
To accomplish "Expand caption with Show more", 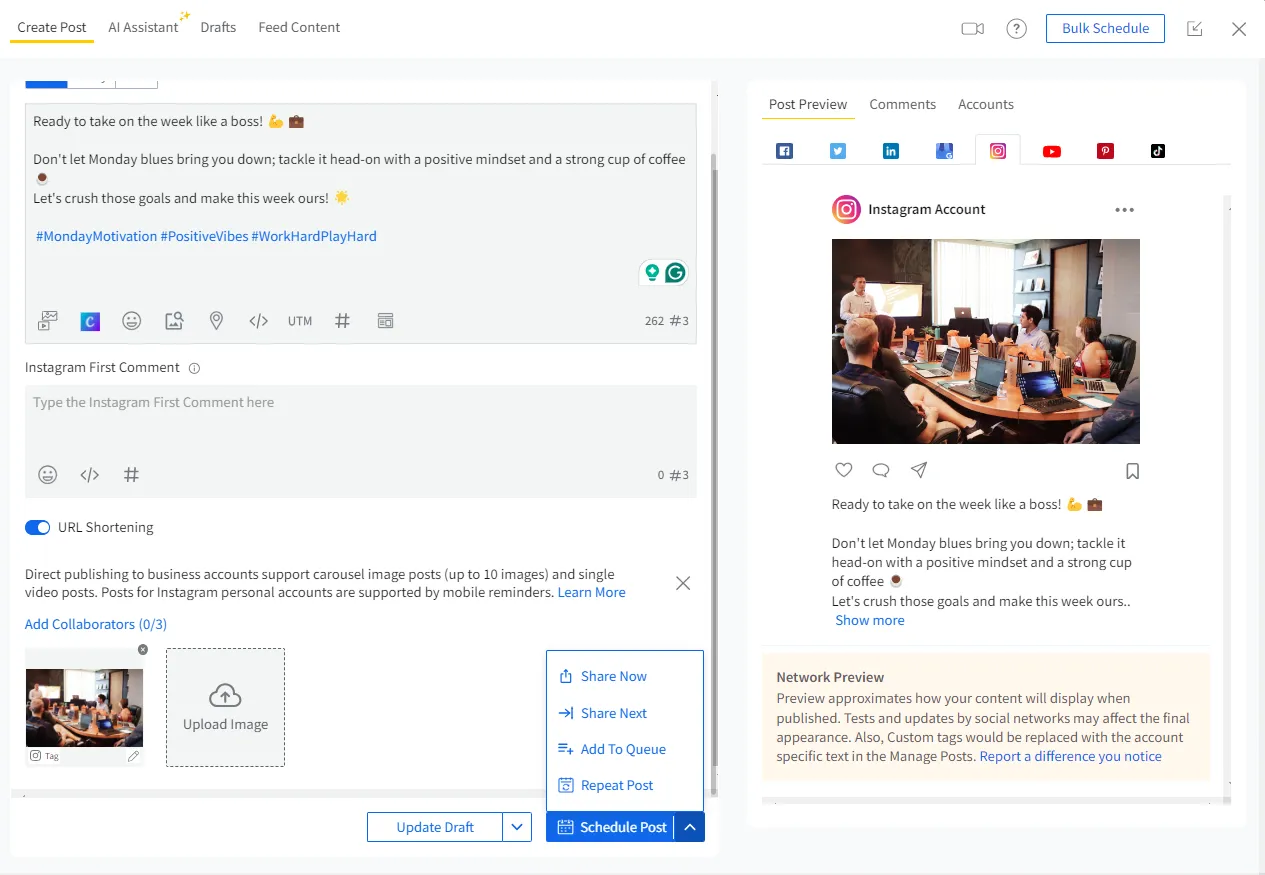I will (x=869, y=620).
